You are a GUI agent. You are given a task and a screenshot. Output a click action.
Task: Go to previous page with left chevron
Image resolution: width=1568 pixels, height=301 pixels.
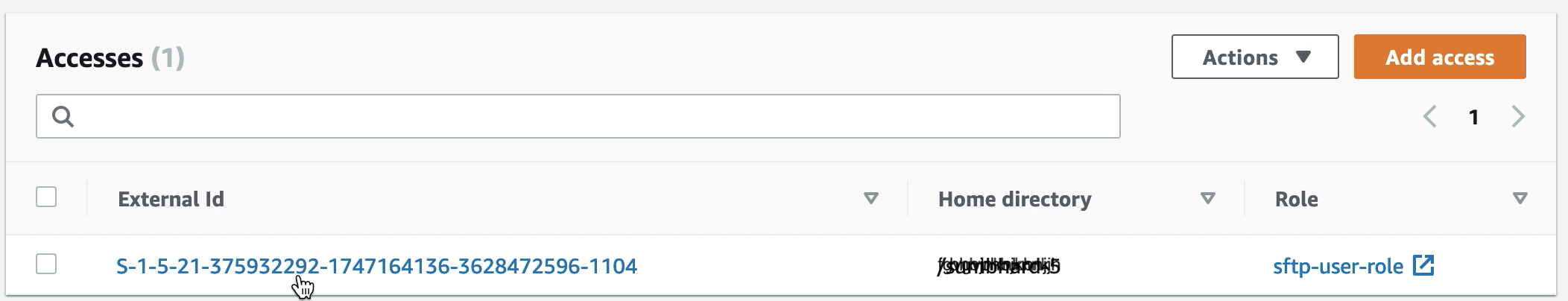(1429, 117)
